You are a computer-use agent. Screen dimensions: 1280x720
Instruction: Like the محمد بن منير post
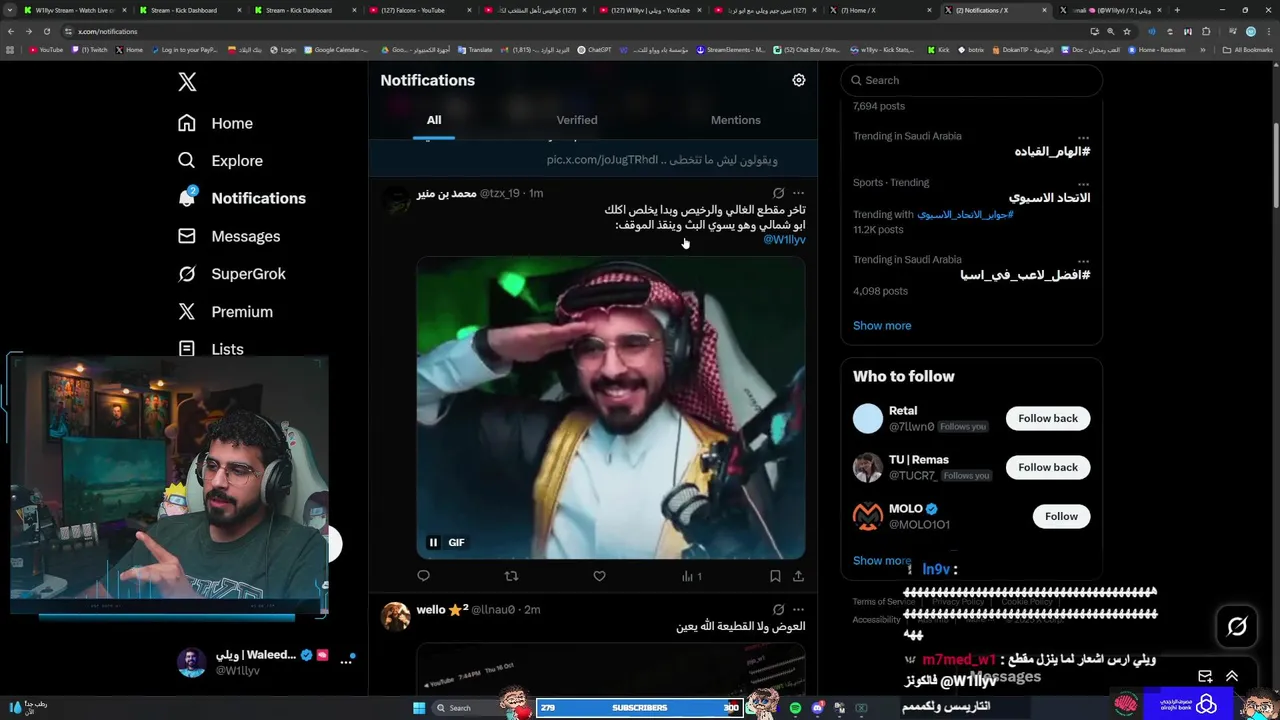click(x=599, y=576)
